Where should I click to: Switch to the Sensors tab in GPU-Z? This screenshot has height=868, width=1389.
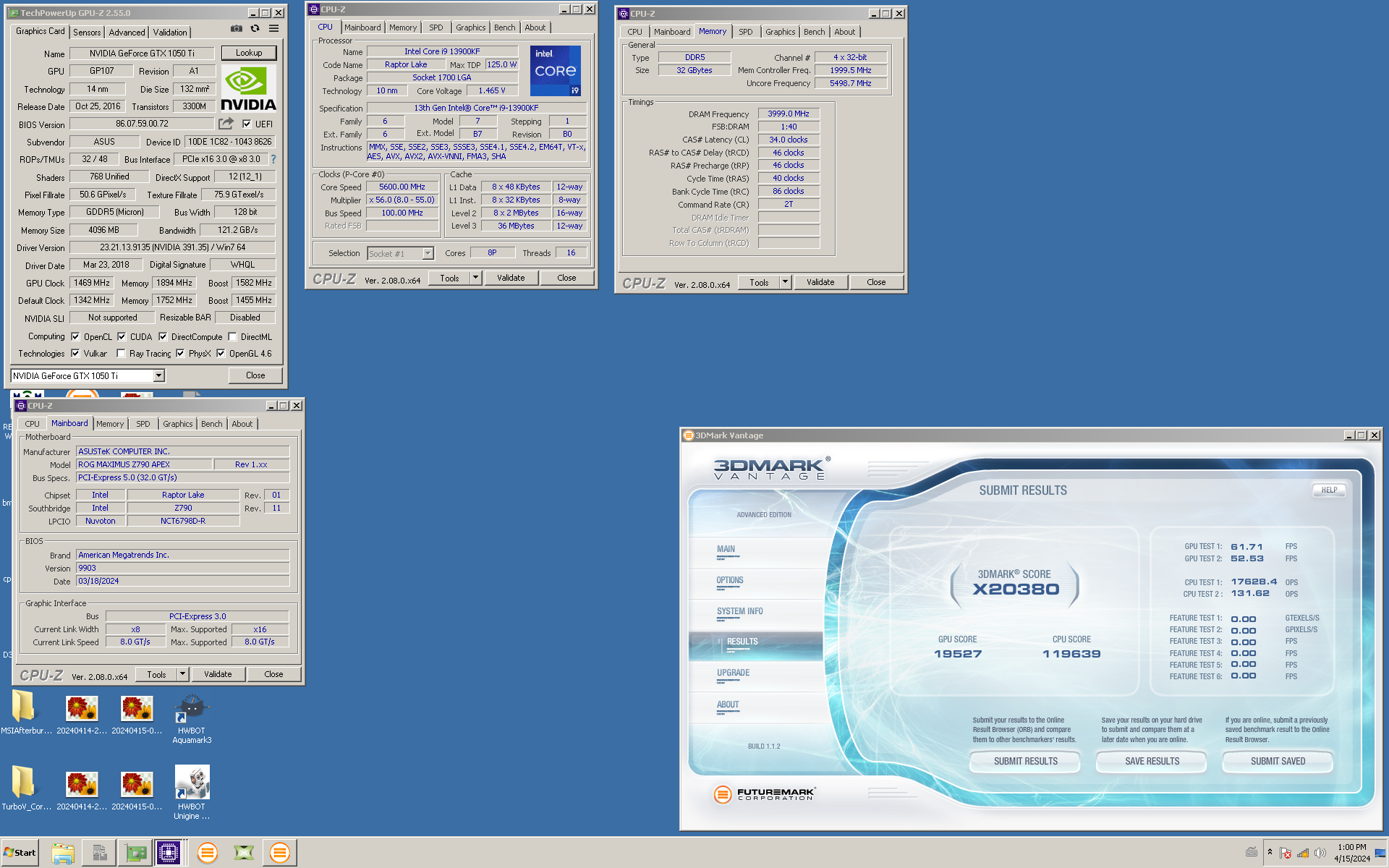click(x=87, y=33)
